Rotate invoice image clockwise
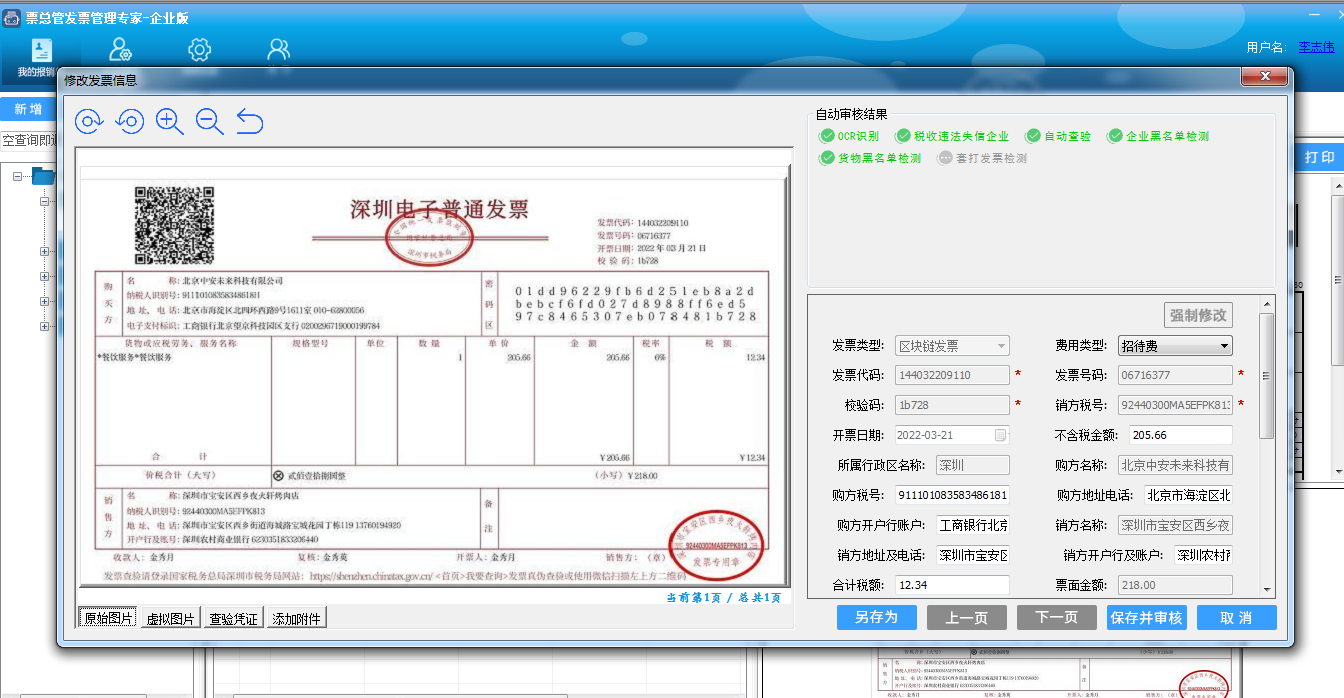 coord(90,121)
